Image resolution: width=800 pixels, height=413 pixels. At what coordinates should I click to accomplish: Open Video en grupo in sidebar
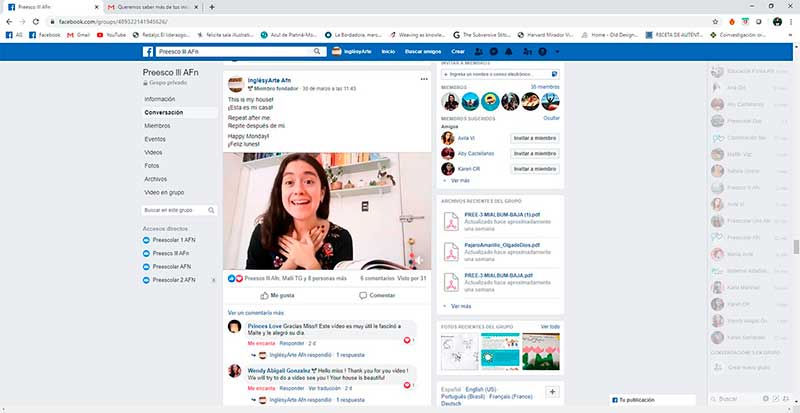click(164, 192)
